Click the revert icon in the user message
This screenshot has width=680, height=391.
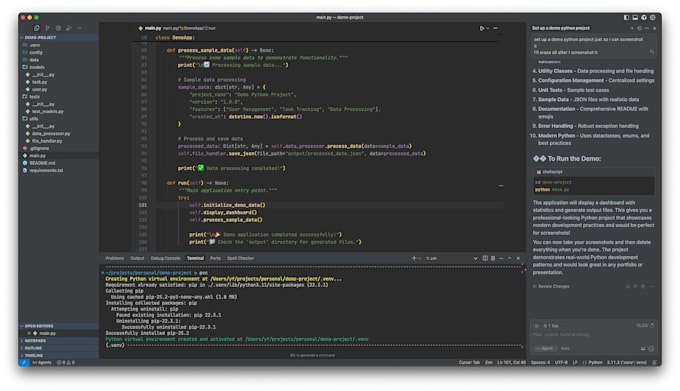651,52
